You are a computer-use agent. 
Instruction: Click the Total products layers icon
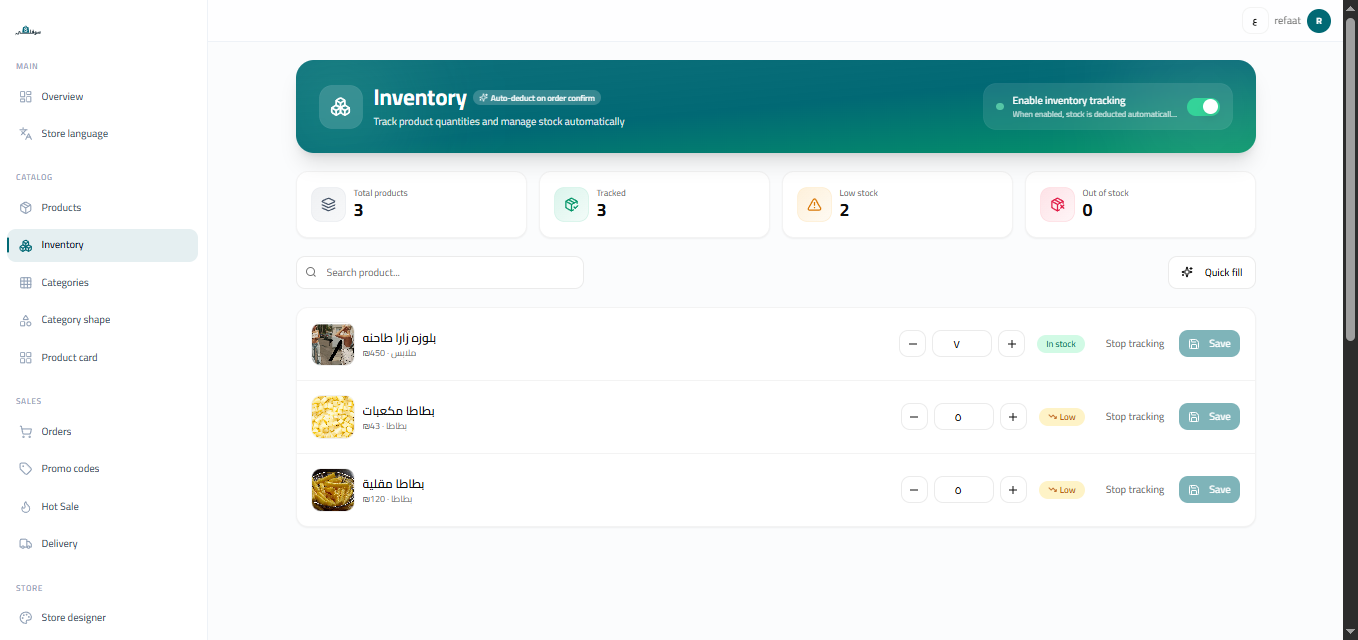coord(328,205)
